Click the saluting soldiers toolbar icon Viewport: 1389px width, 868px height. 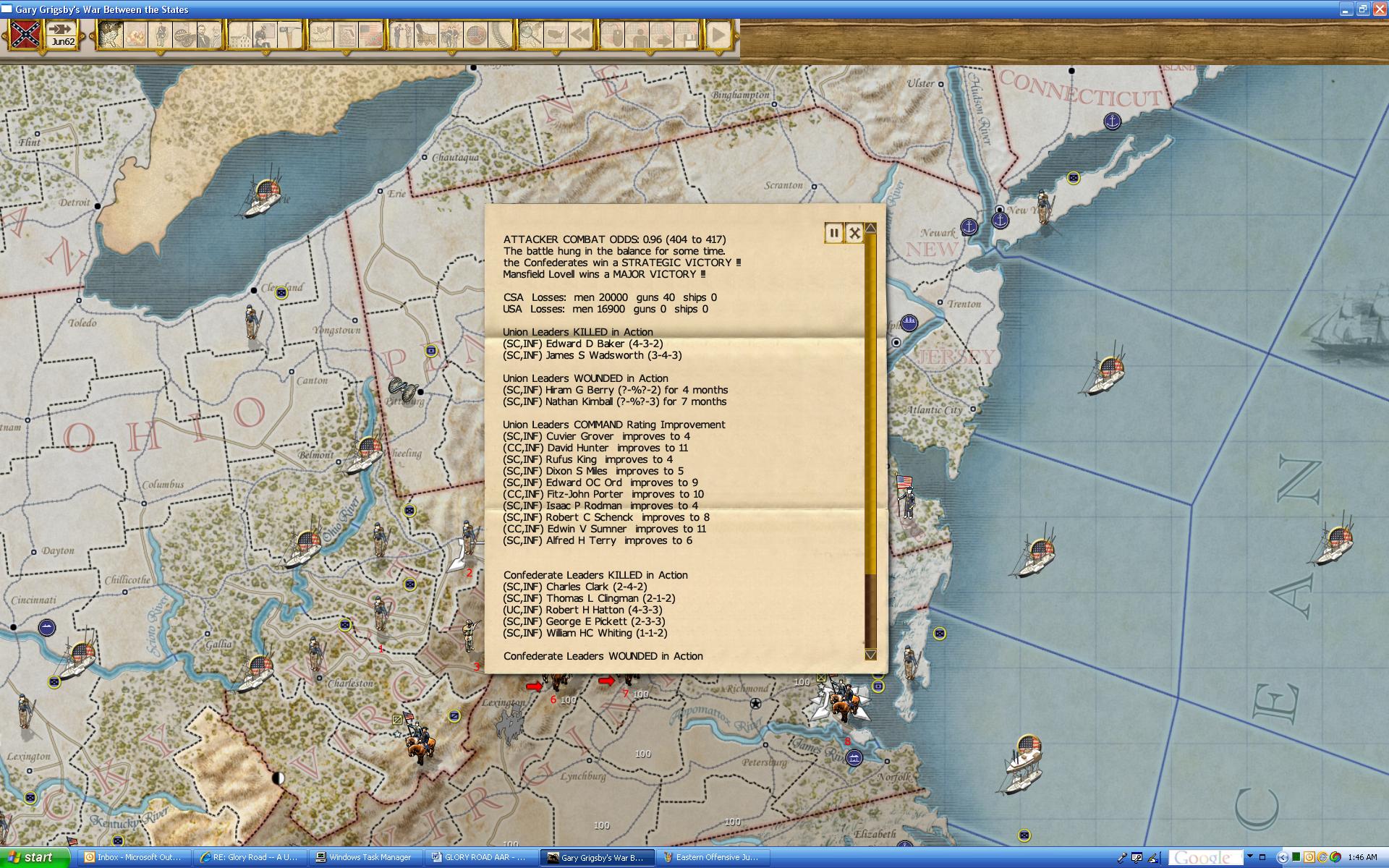(402, 35)
